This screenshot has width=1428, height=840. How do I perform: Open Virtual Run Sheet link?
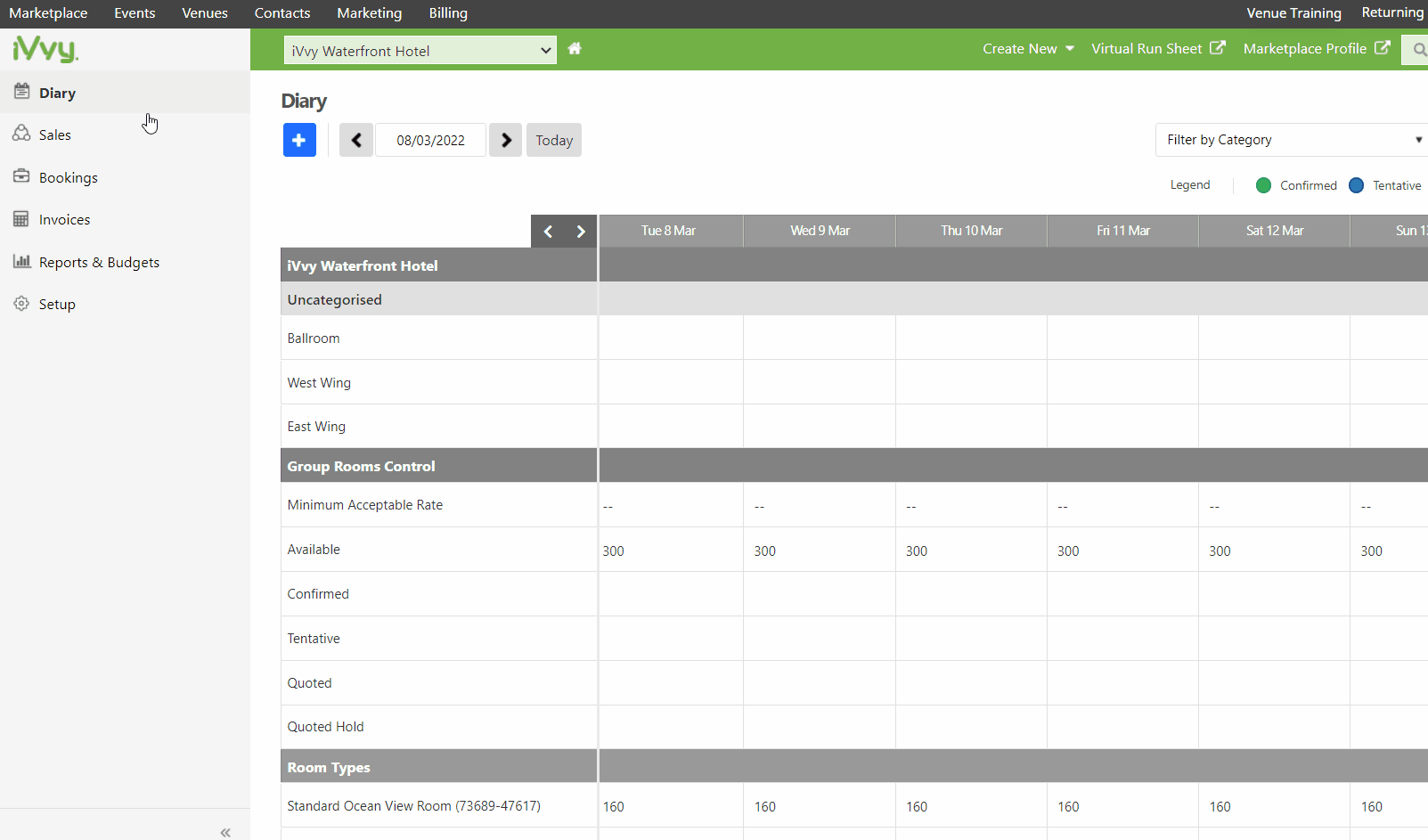(x=1146, y=48)
